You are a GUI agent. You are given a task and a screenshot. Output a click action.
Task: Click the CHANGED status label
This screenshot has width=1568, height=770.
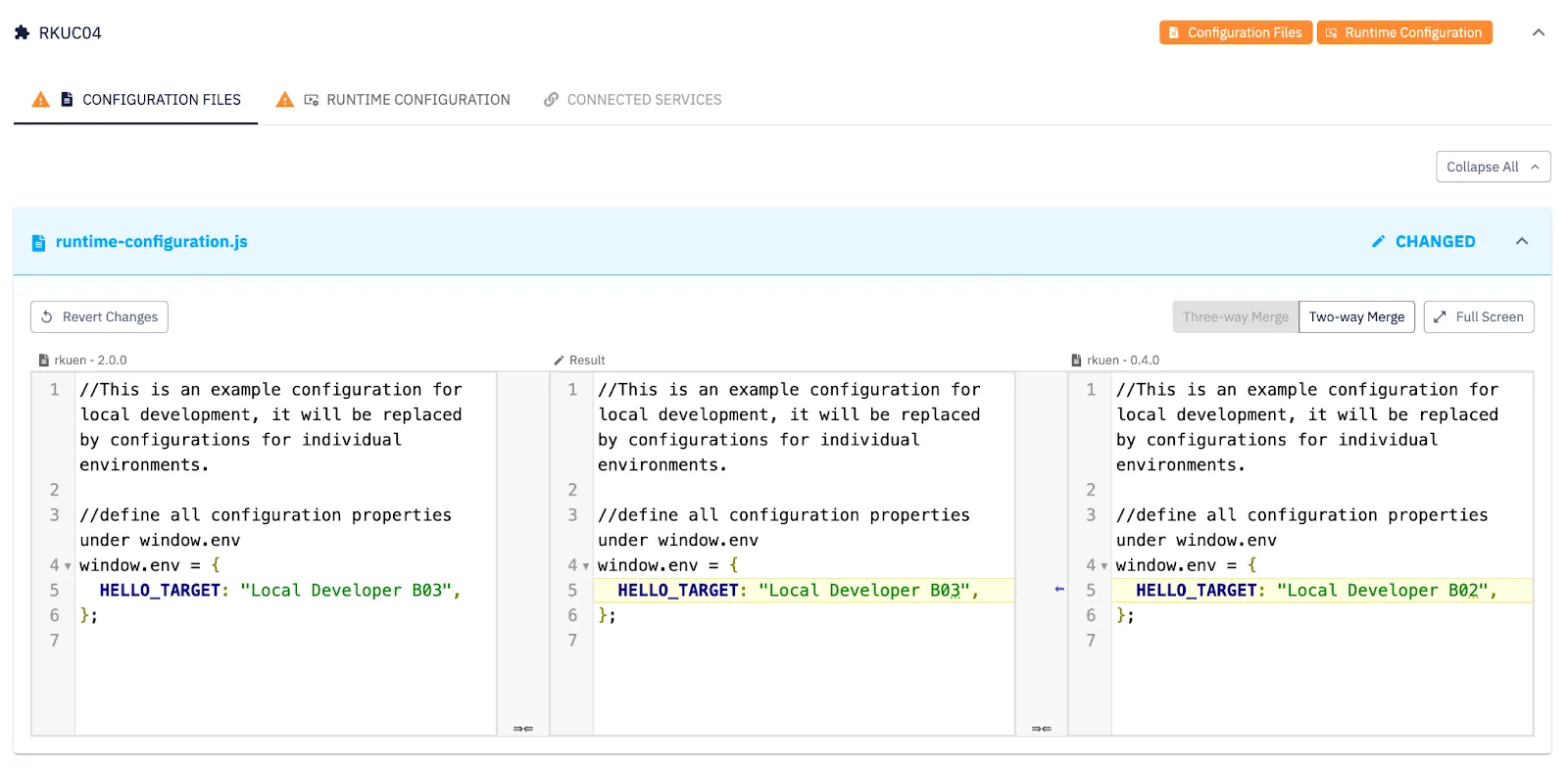pos(1435,241)
